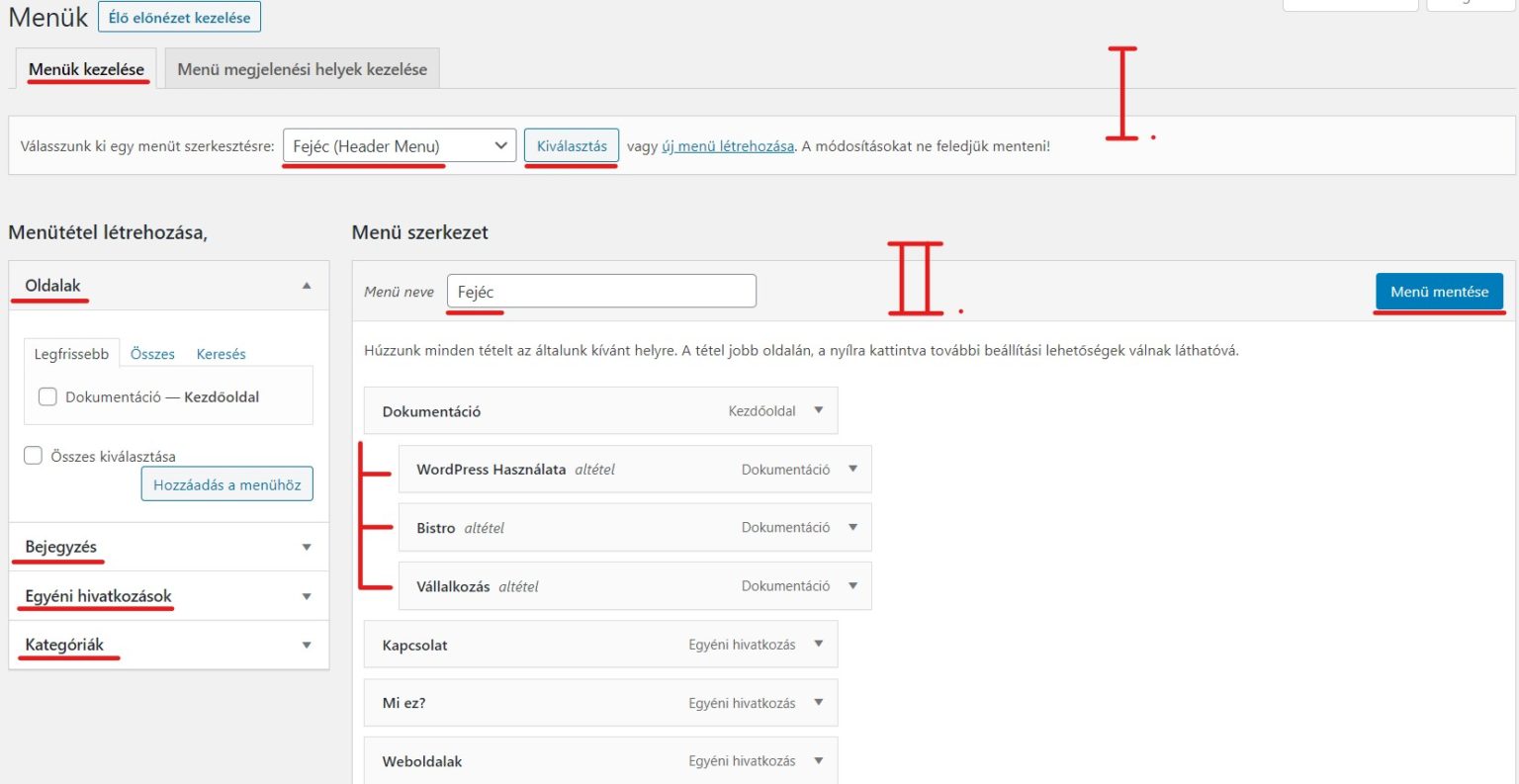
Task: Select the Összes tab in Oldalak
Action: (x=152, y=354)
